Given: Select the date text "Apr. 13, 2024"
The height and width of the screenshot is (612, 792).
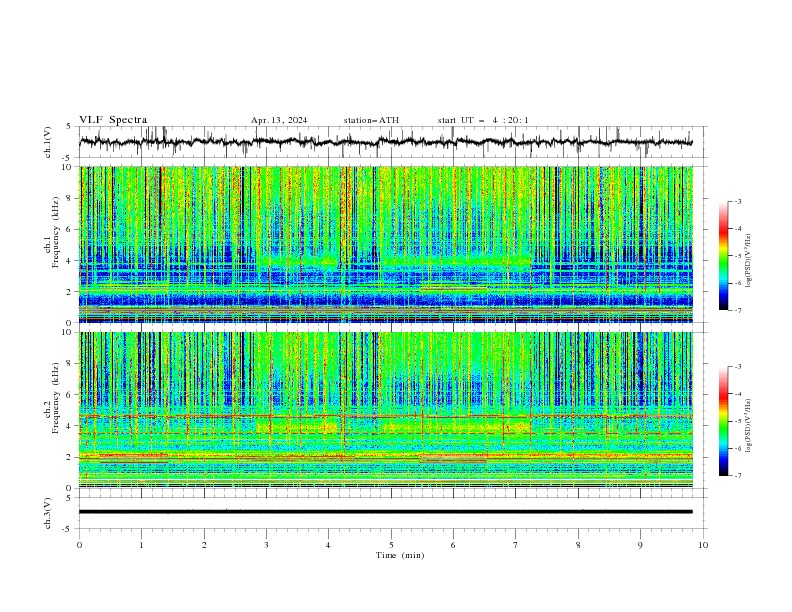Looking at the screenshot, I should 279,120.
